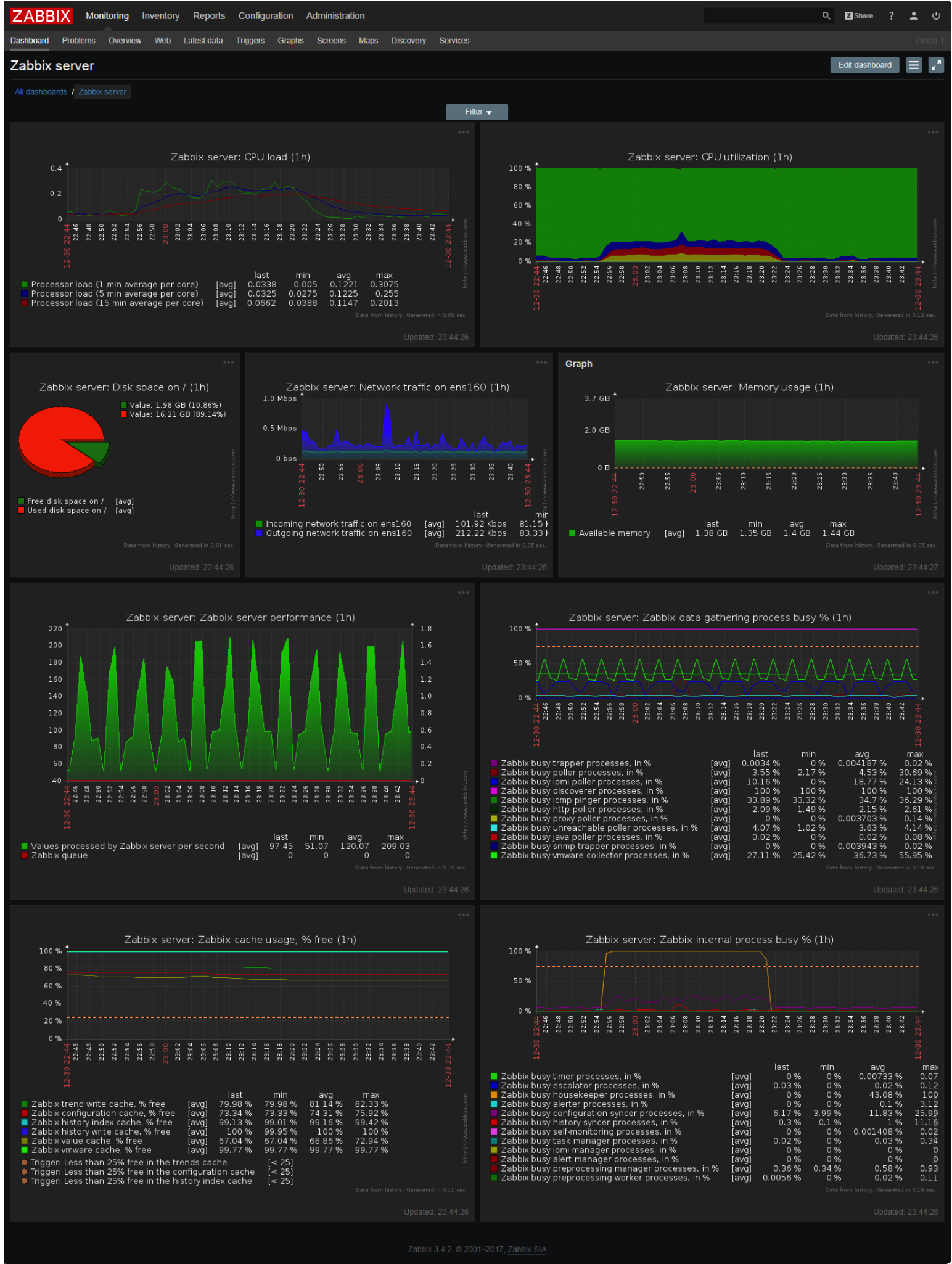Image resolution: width=952 pixels, height=1264 pixels.
Task: Open the user profile icon
Action: (x=914, y=16)
